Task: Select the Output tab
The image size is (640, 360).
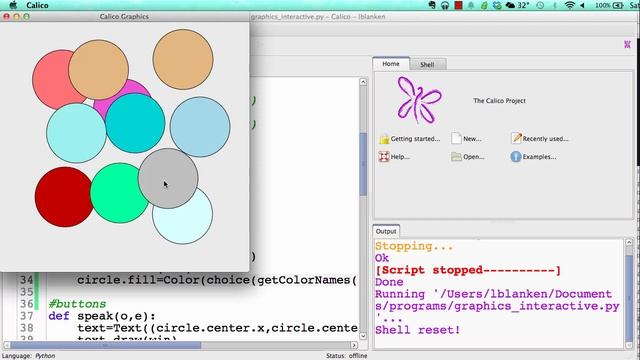Action: 386,231
